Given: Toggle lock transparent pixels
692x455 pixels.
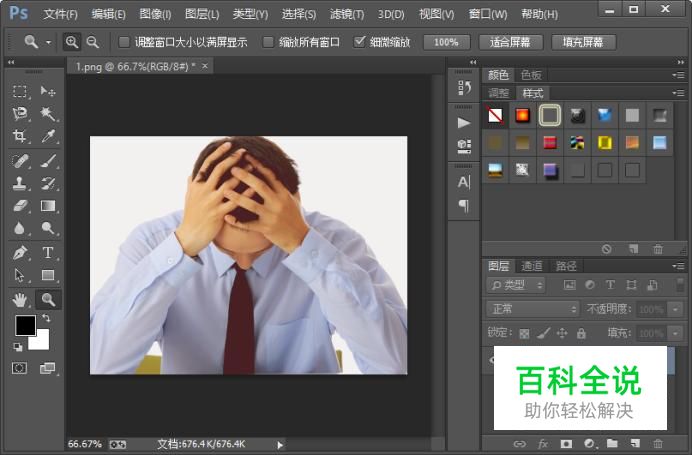Looking at the screenshot, I should point(524,333).
